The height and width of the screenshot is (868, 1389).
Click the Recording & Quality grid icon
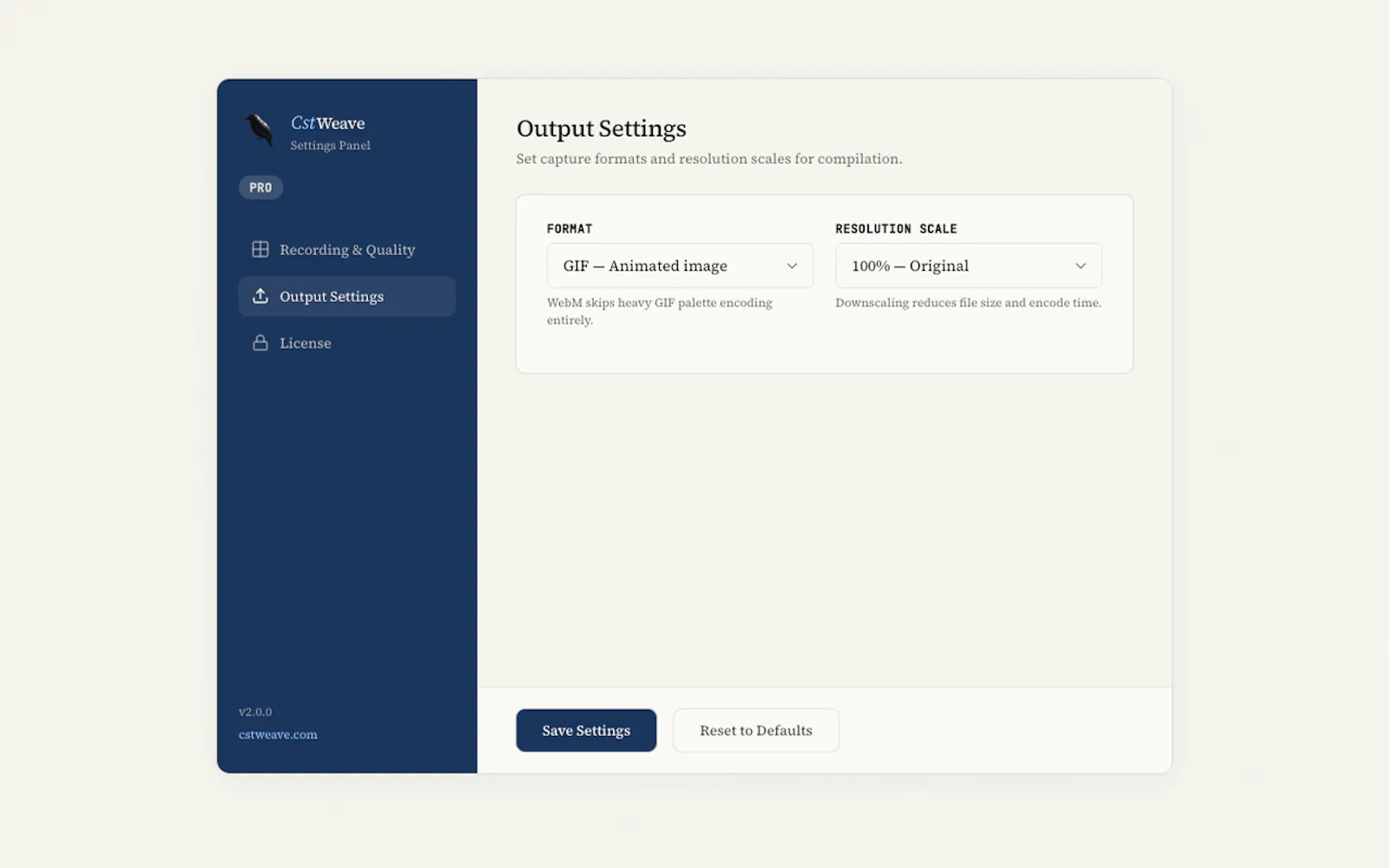(x=260, y=249)
